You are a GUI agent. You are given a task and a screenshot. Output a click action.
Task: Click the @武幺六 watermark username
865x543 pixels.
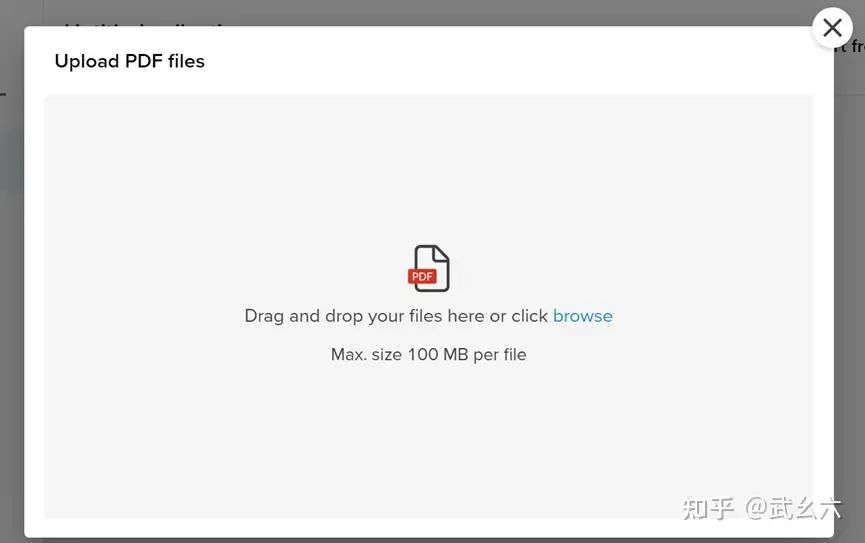(x=793, y=508)
